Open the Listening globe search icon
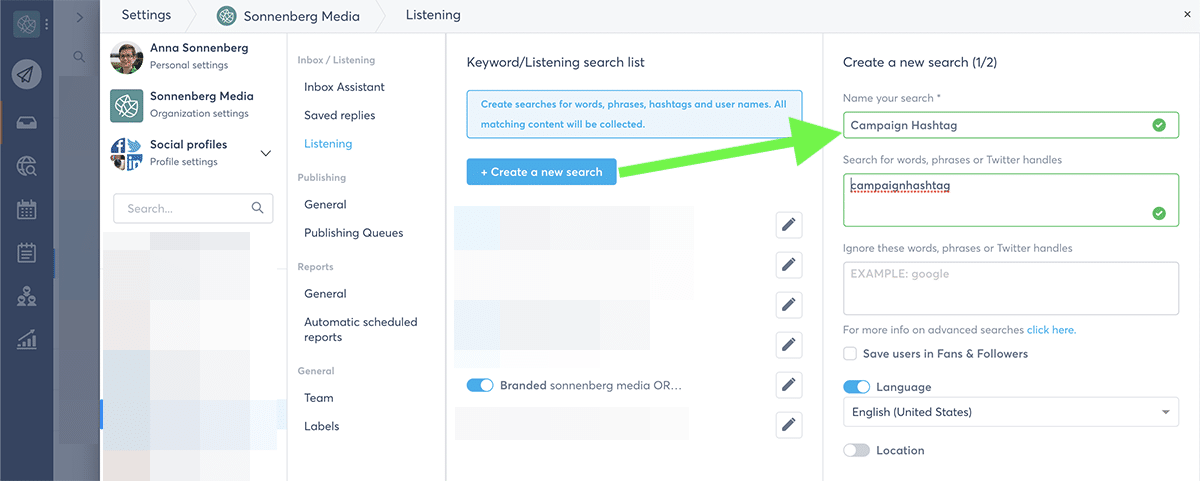Screen dimensions: 1200x481 pyautogui.click(x=27, y=167)
